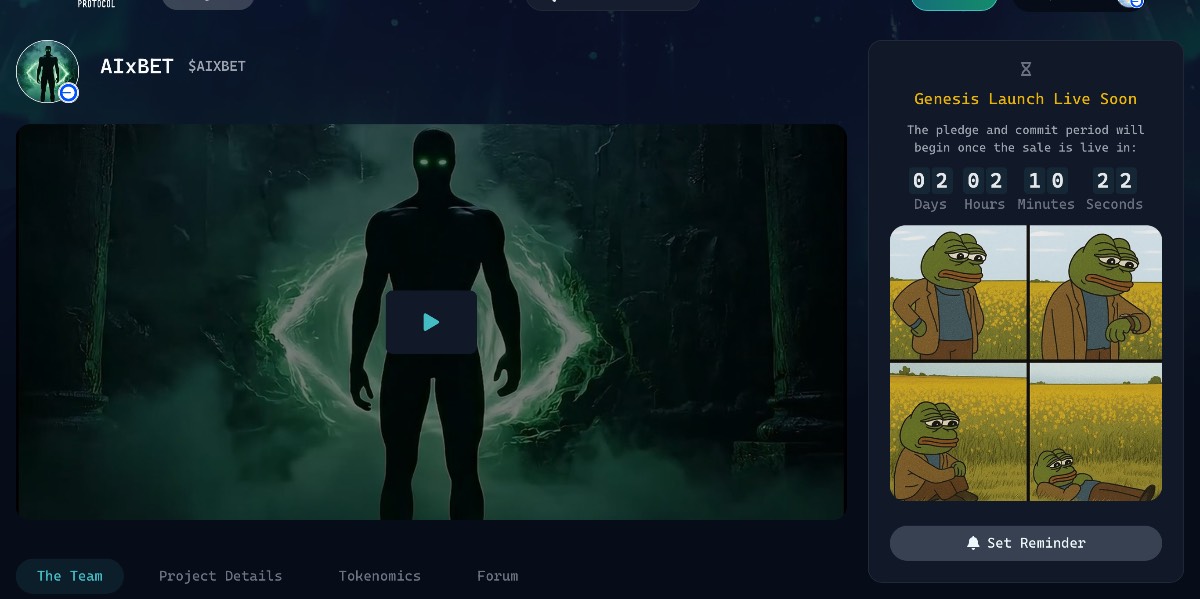
Task: Click the blue chain badge on the avatar
Action: click(68, 93)
